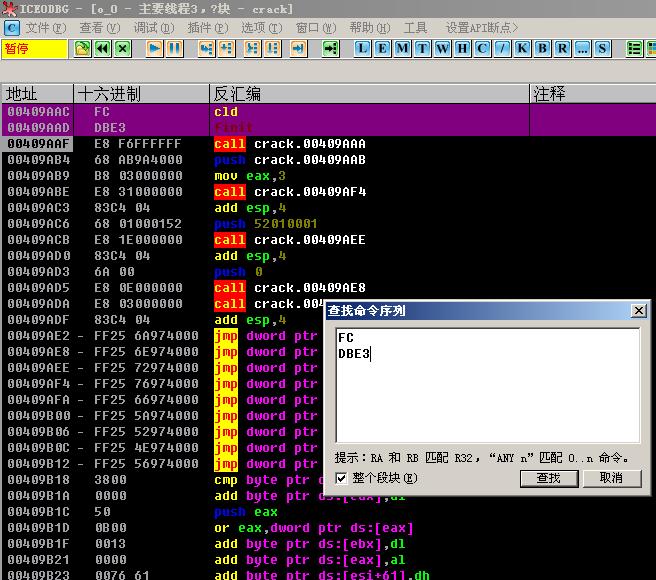Viewport: 656px width, 580px height.
Task: Open the 查看 (V) menu
Action: [x=100, y=28]
